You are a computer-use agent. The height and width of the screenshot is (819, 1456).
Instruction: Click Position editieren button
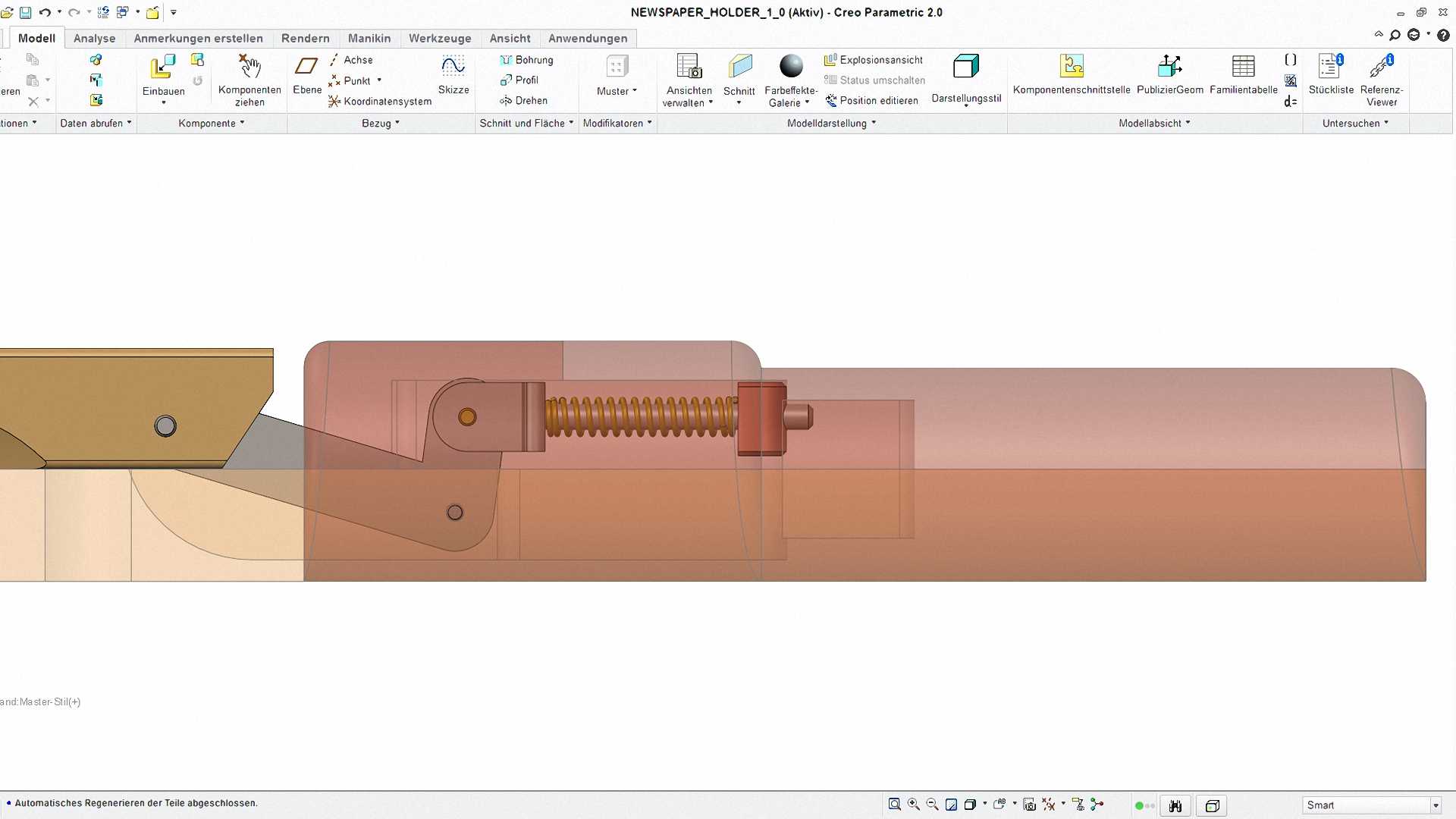871,101
